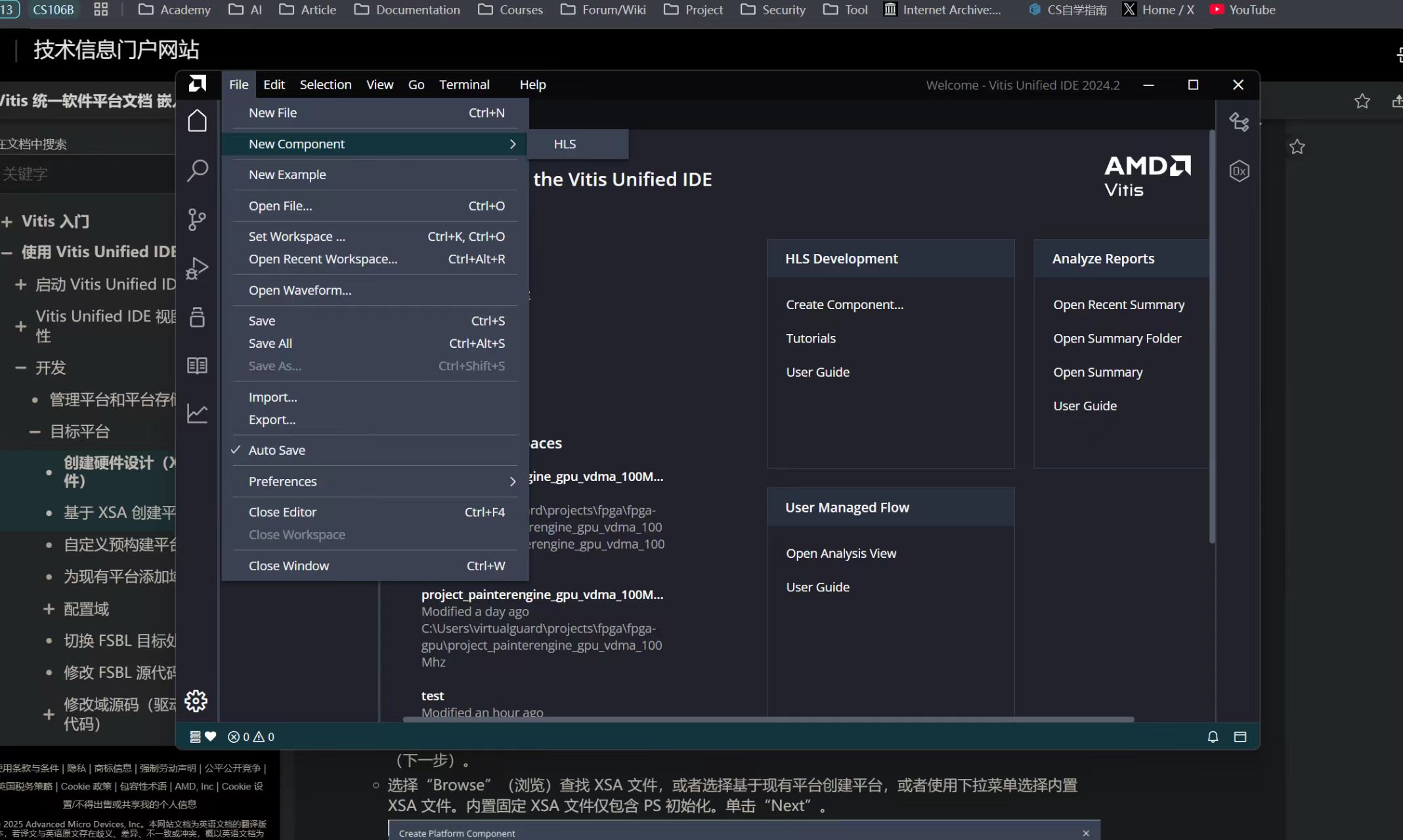The width and height of the screenshot is (1403, 840).
Task: Click Open Analysis View link
Action: coord(841,553)
